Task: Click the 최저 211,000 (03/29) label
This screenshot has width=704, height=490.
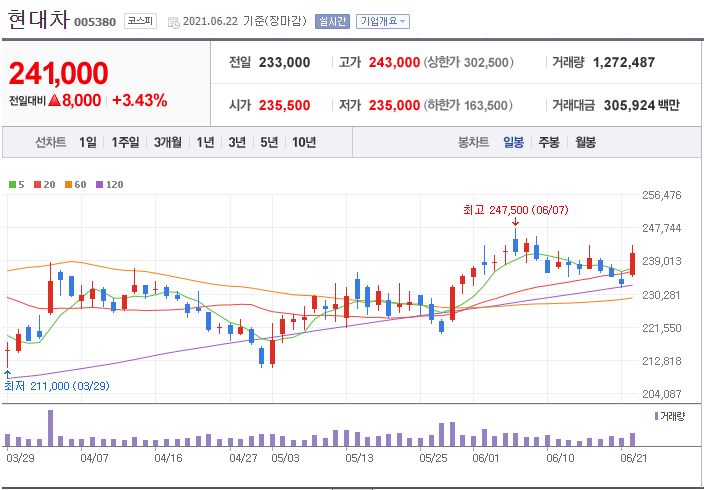Action: tap(57, 386)
